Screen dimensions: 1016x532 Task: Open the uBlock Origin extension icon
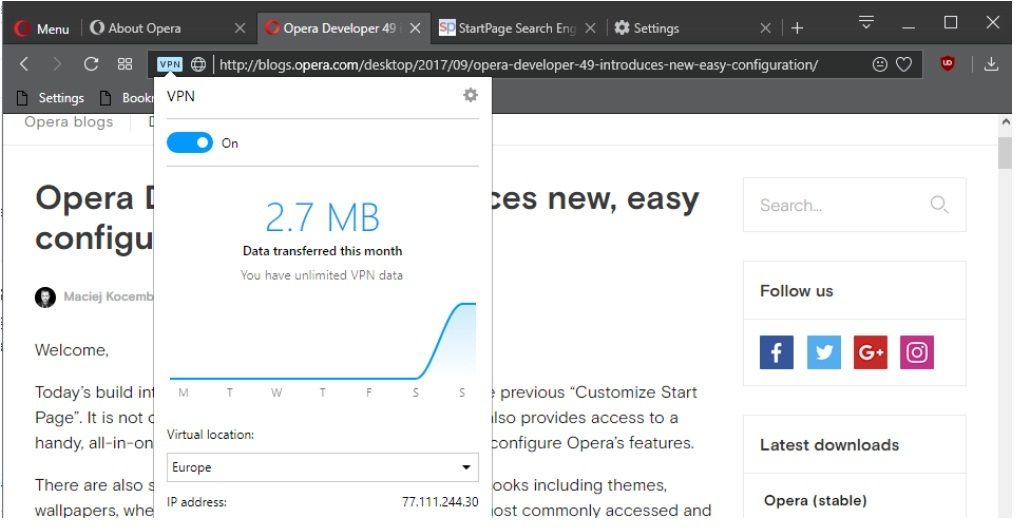tap(947, 64)
